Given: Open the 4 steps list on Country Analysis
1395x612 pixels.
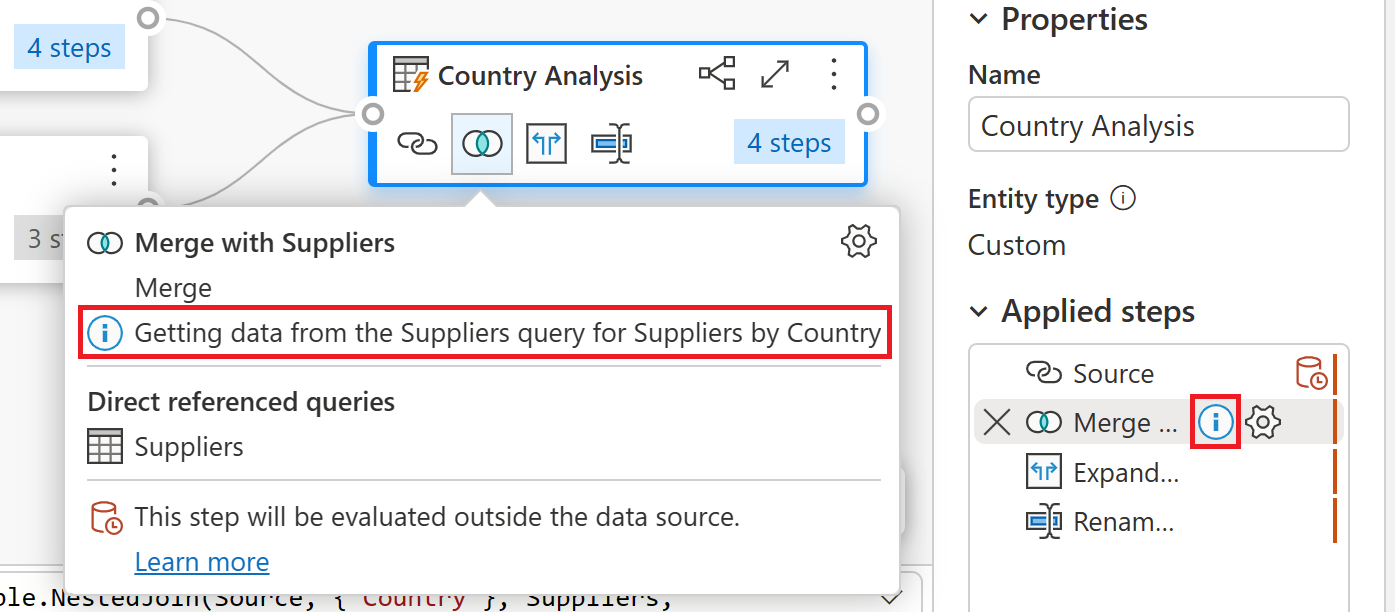Looking at the screenshot, I should [x=788, y=142].
